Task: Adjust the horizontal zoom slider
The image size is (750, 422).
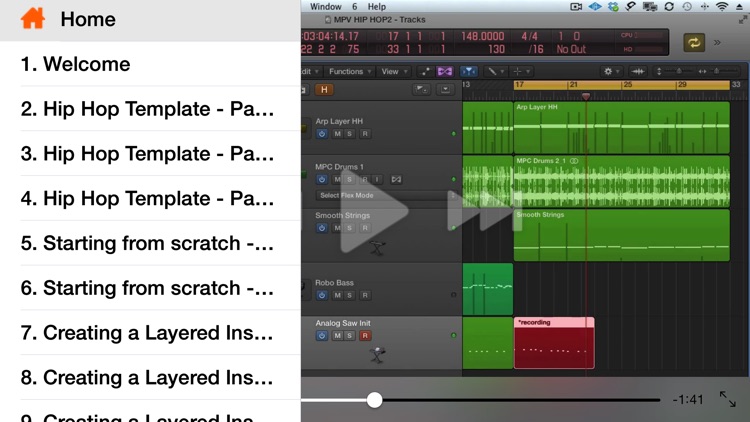Action: pos(716,71)
